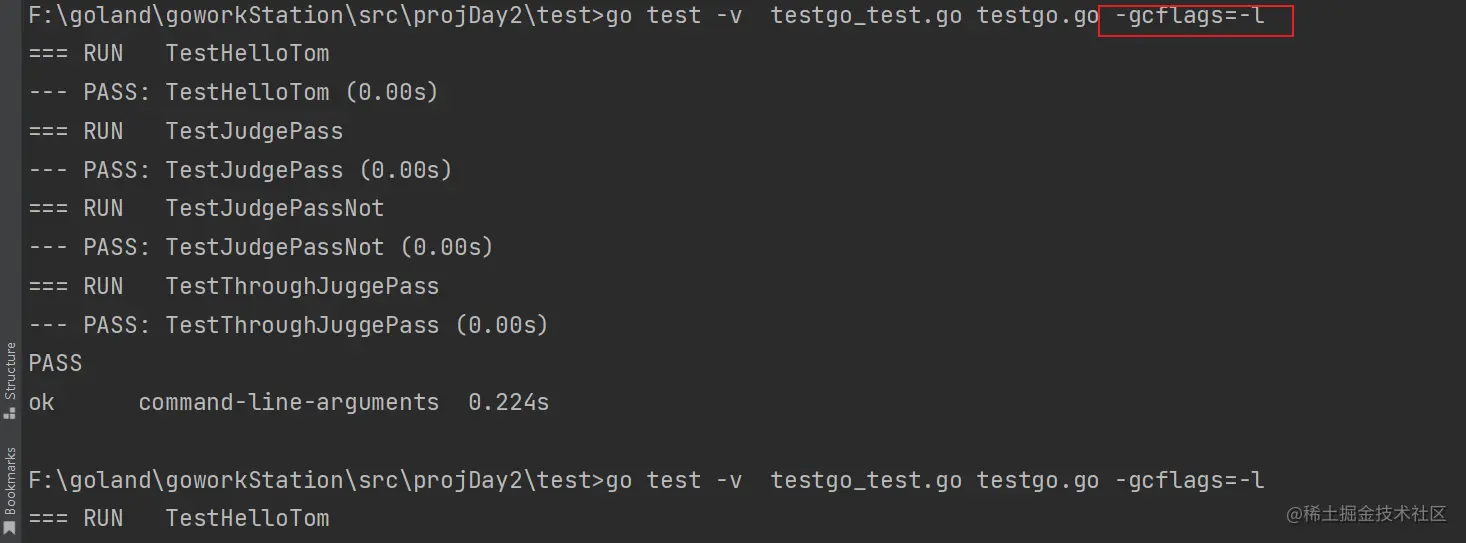The width and height of the screenshot is (1466, 543).
Task: Click the command-line-arguments package text
Action: click(288, 403)
